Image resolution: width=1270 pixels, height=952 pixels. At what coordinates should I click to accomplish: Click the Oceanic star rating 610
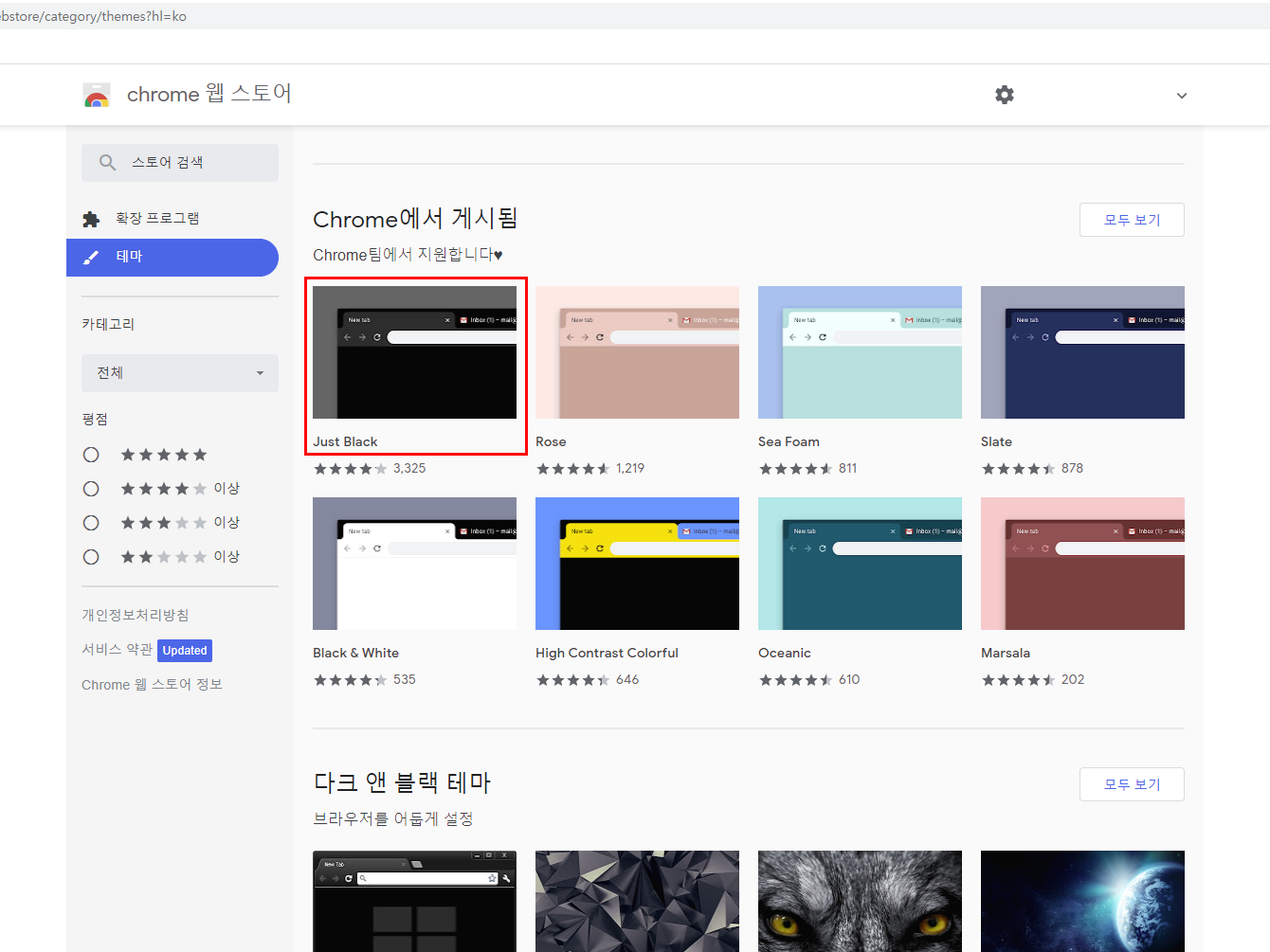pos(809,680)
